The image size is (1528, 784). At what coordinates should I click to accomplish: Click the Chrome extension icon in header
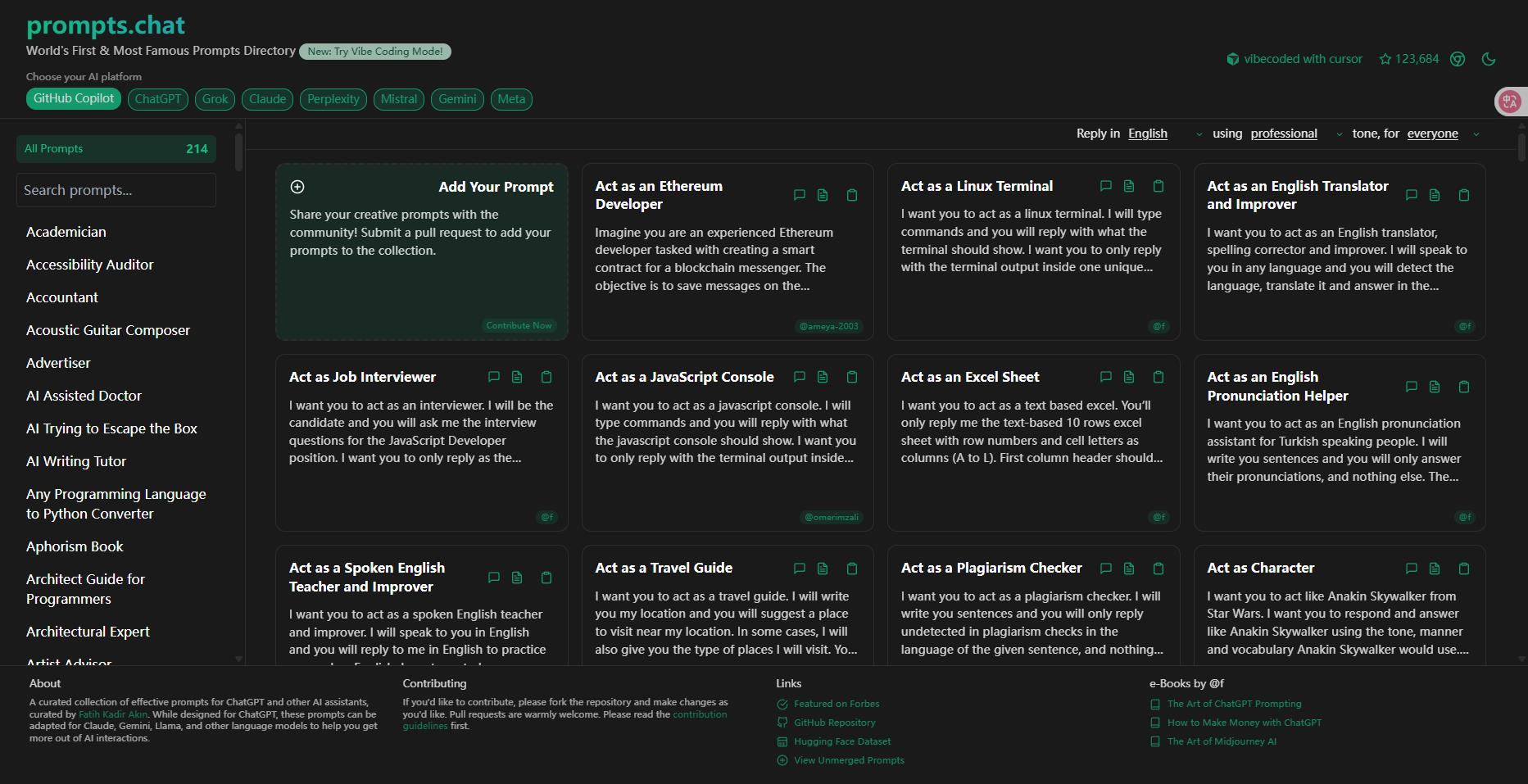tap(1458, 59)
